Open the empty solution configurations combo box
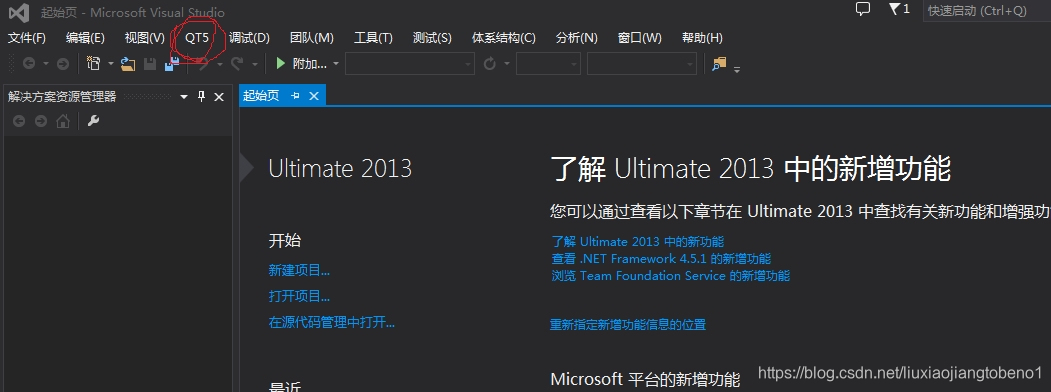 (x=410, y=64)
